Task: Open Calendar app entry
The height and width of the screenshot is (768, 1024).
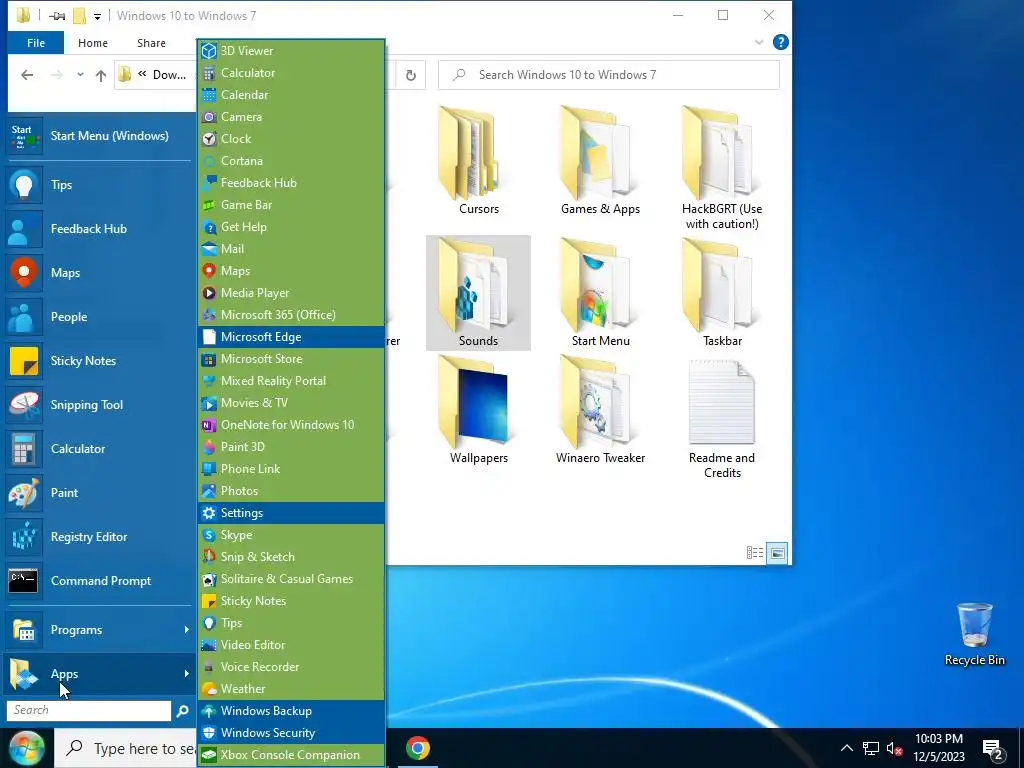Action: (x=291, y=95)
